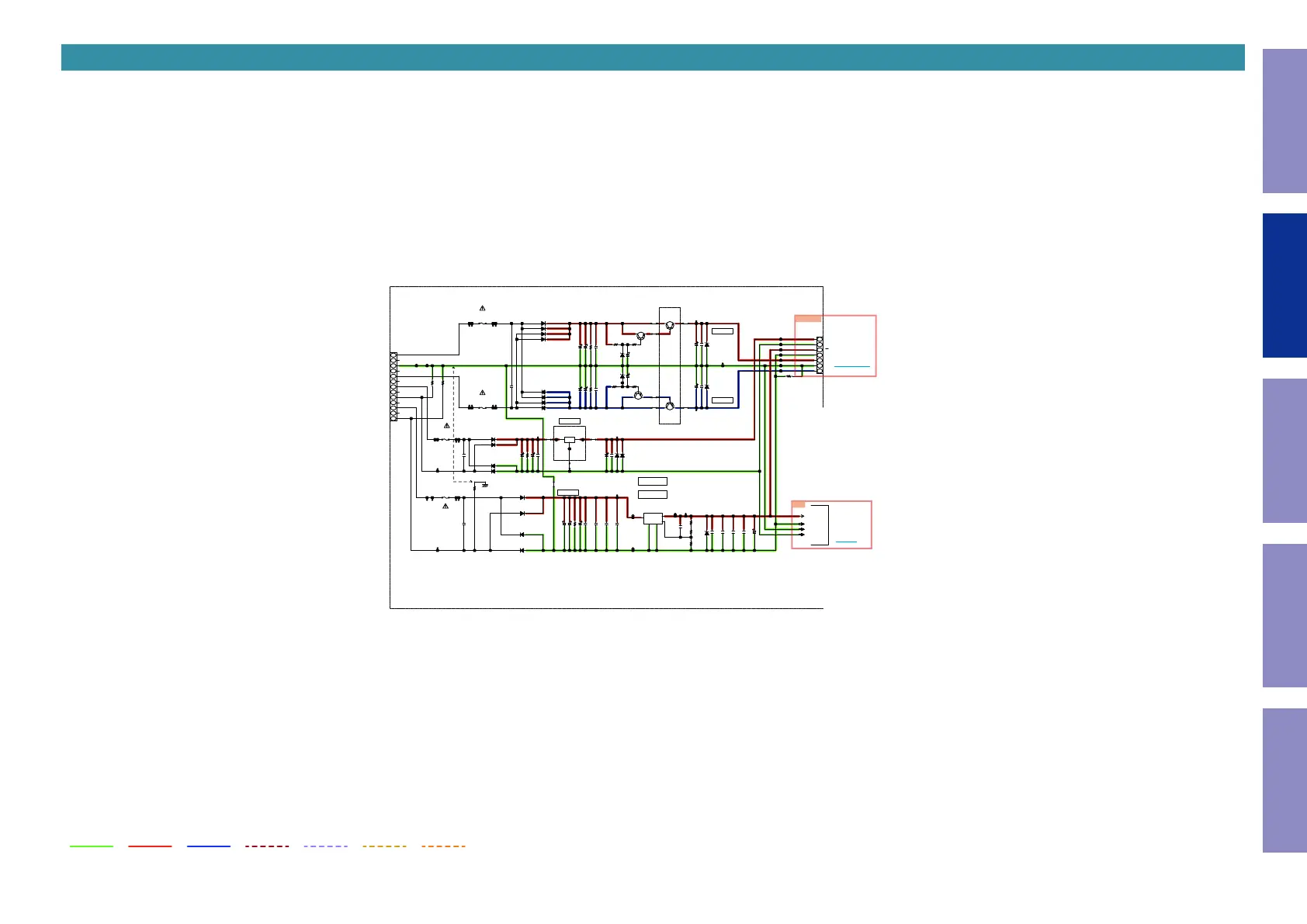Open the topmost purple side tab
The height and width of the screenshot is (924, 1307).
1284,121
